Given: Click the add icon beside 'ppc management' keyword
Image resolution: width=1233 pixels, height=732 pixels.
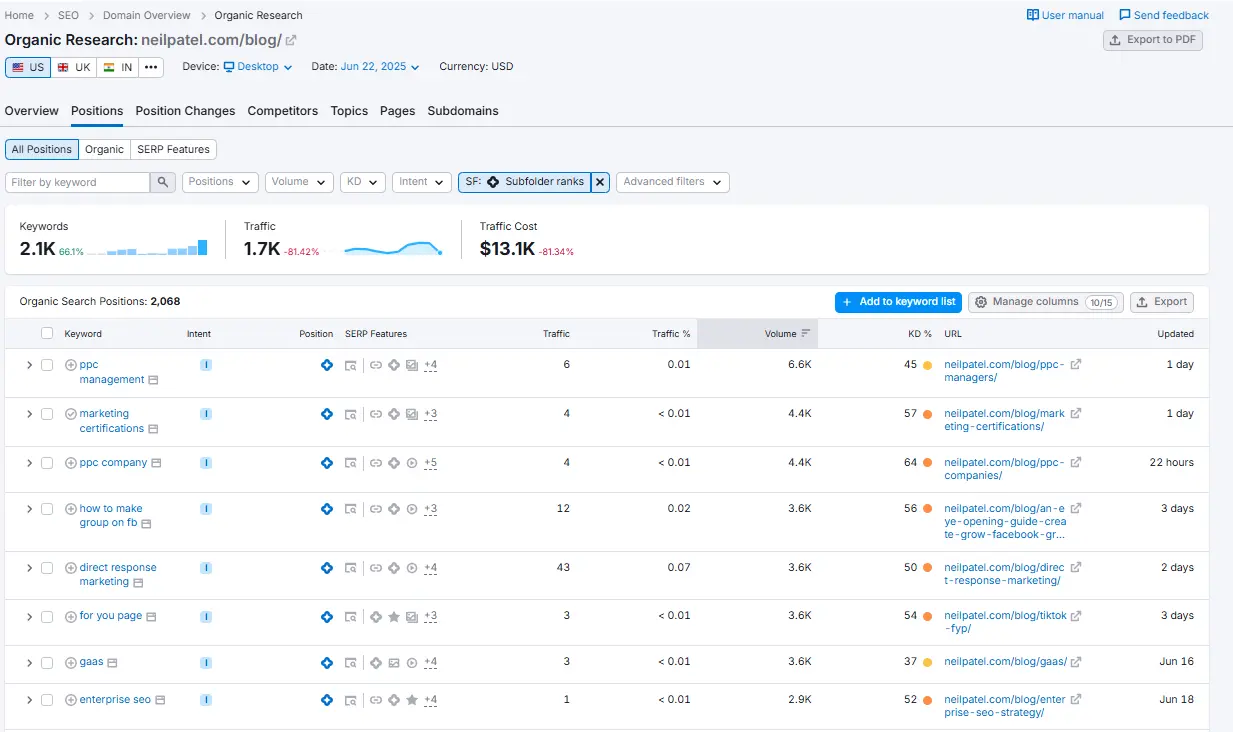Looking at the screenshot, I should pos(71,365).
